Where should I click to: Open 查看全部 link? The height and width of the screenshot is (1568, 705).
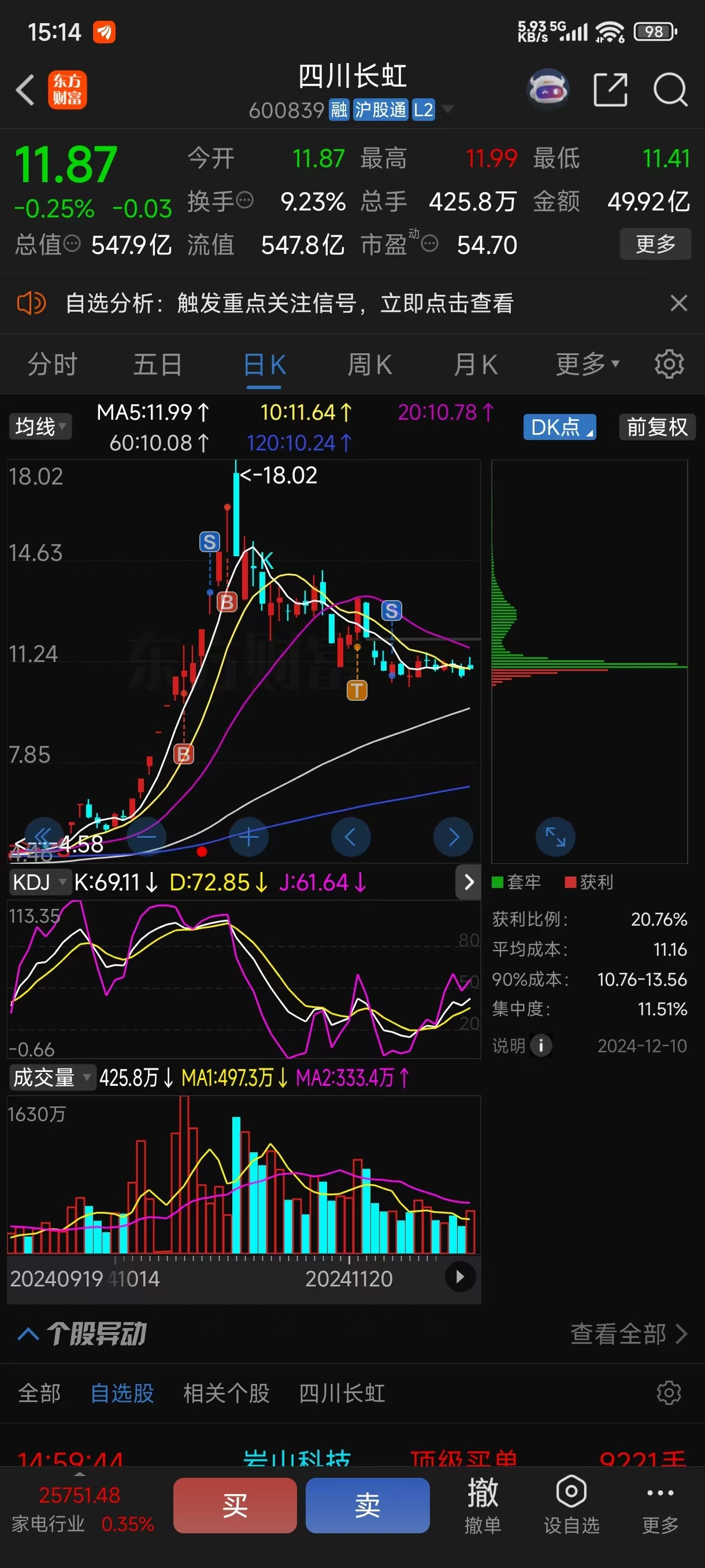pyautogui.click(x=629, y=1333)
